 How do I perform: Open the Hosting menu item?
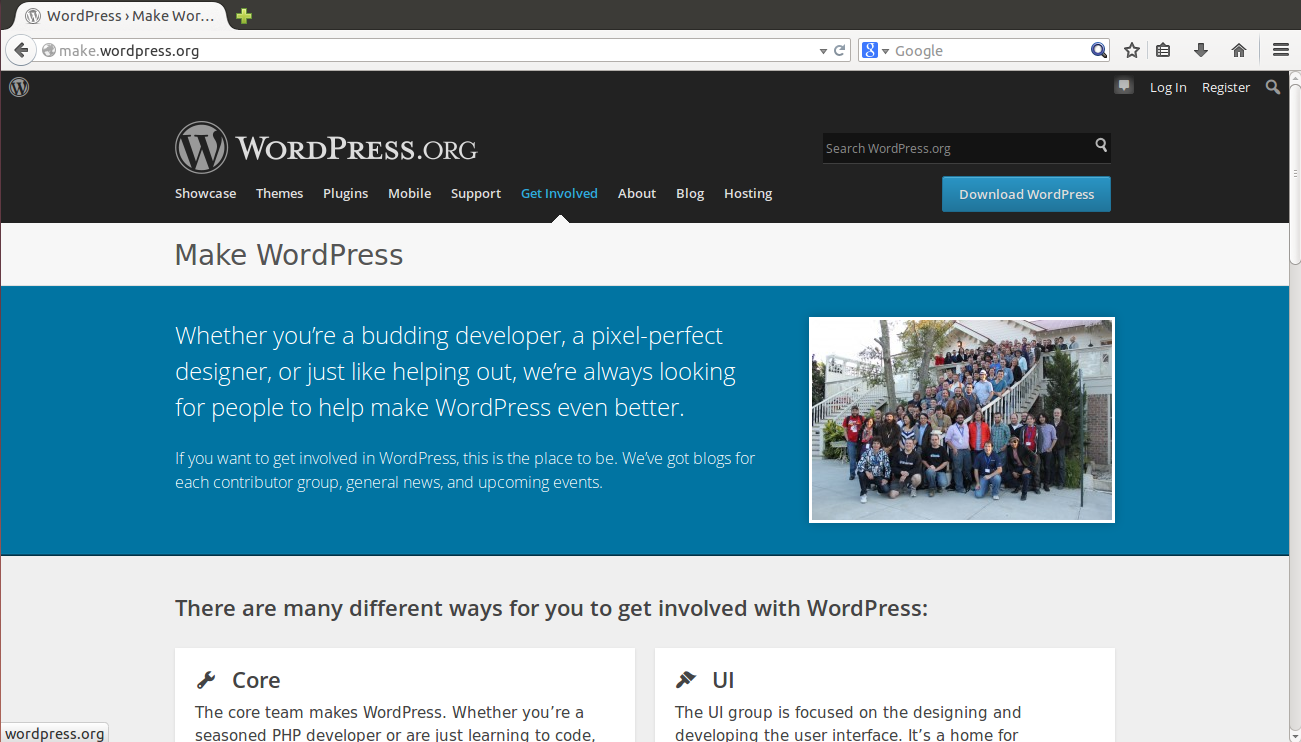point(748,193)
